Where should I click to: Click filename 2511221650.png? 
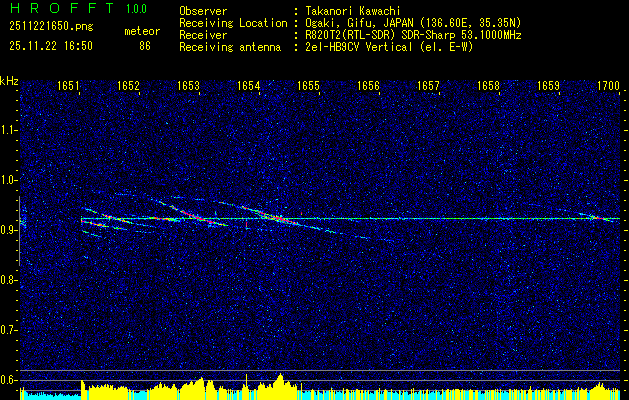point(51,26)
